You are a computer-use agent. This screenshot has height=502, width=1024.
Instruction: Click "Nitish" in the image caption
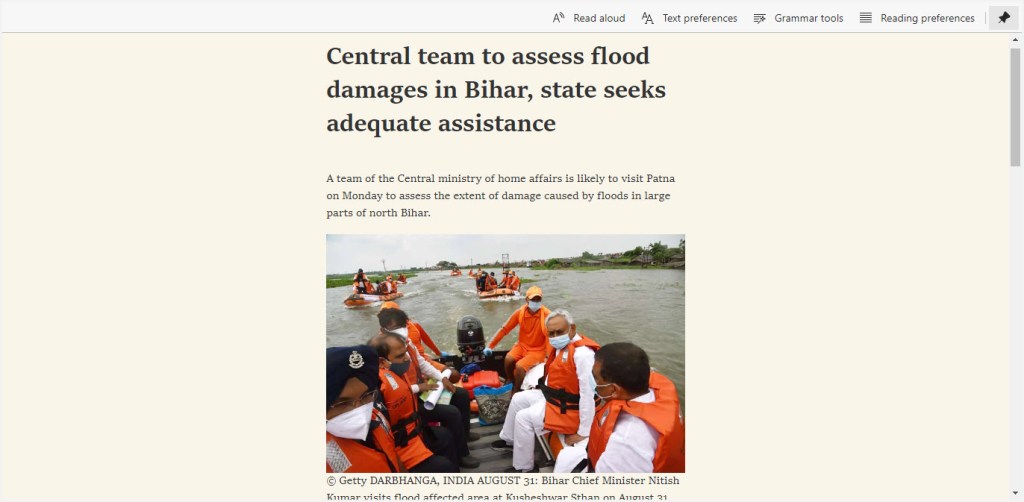point(664,480)
